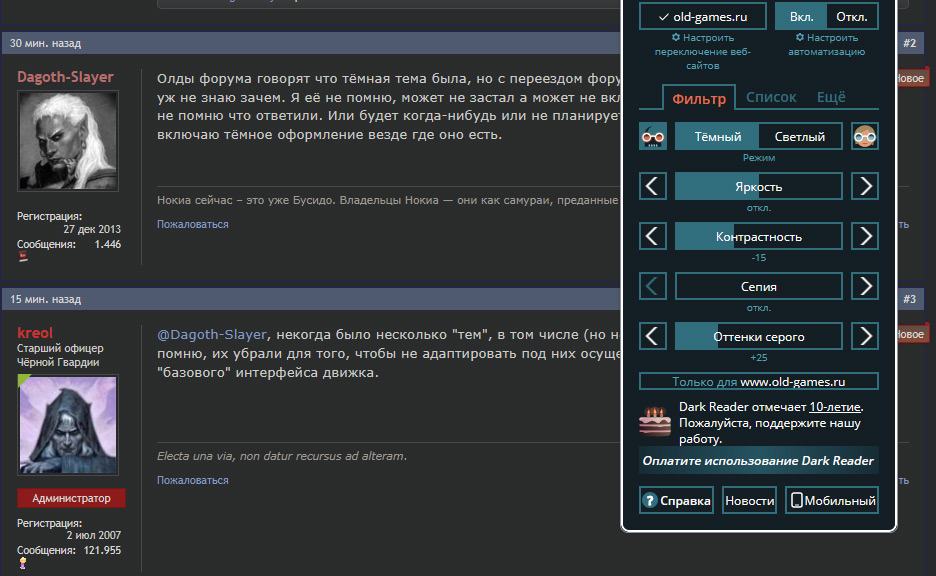Screen dimensions: 936x576
Task: Click Dagoth-Slayer's small trophy badge icon
Action: (x=23, y=257)
